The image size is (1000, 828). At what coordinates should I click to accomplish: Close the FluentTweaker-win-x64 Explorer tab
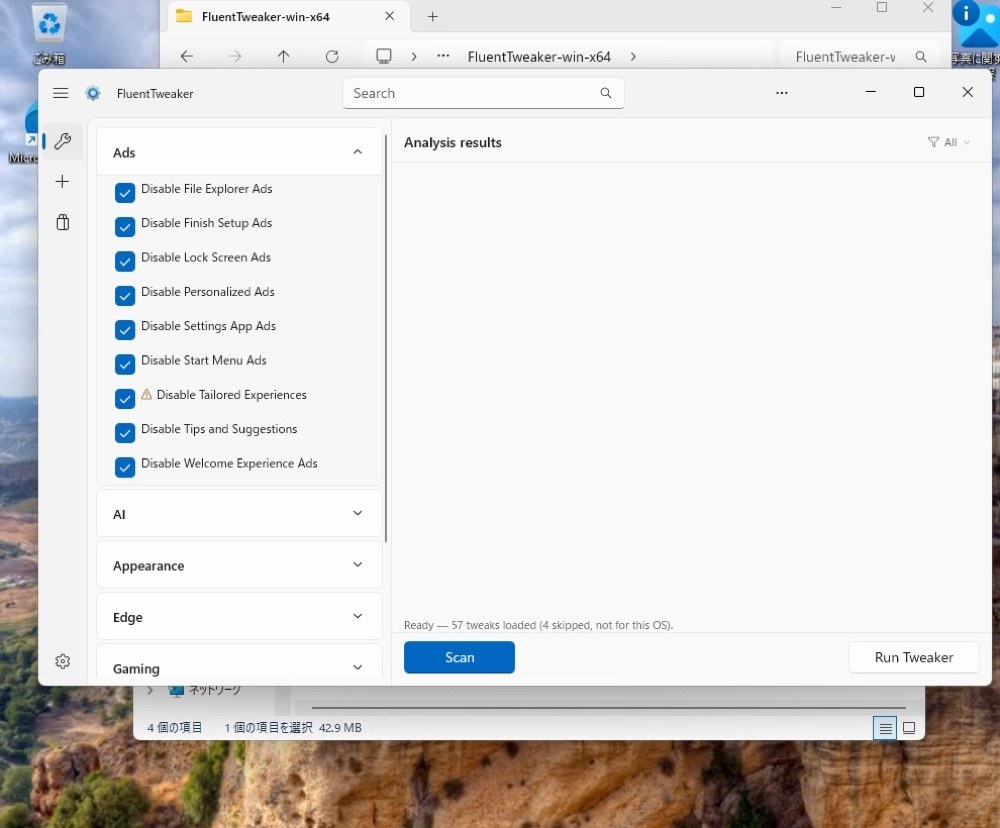[x=390, y=16]
